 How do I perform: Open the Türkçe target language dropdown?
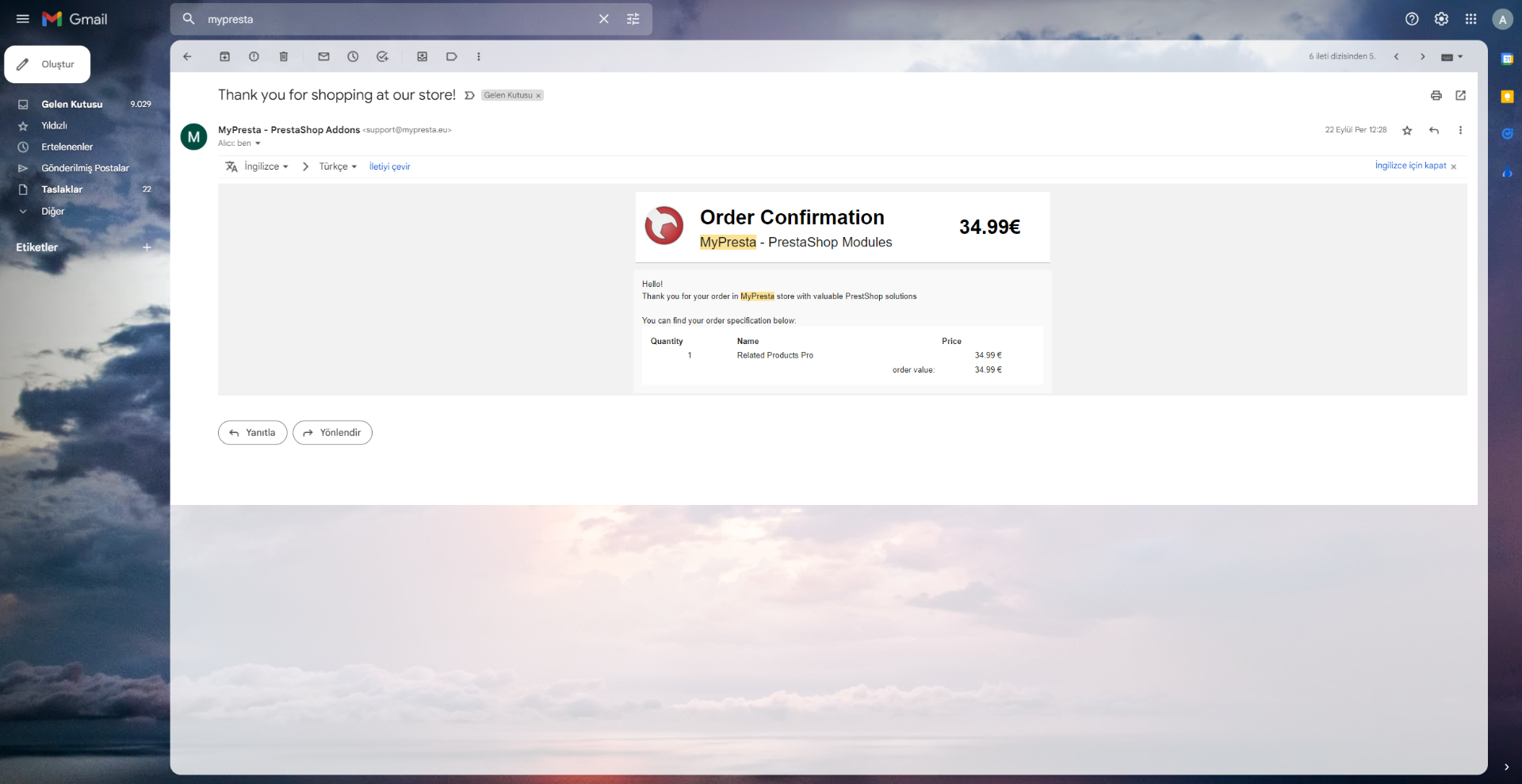[338, 166]
